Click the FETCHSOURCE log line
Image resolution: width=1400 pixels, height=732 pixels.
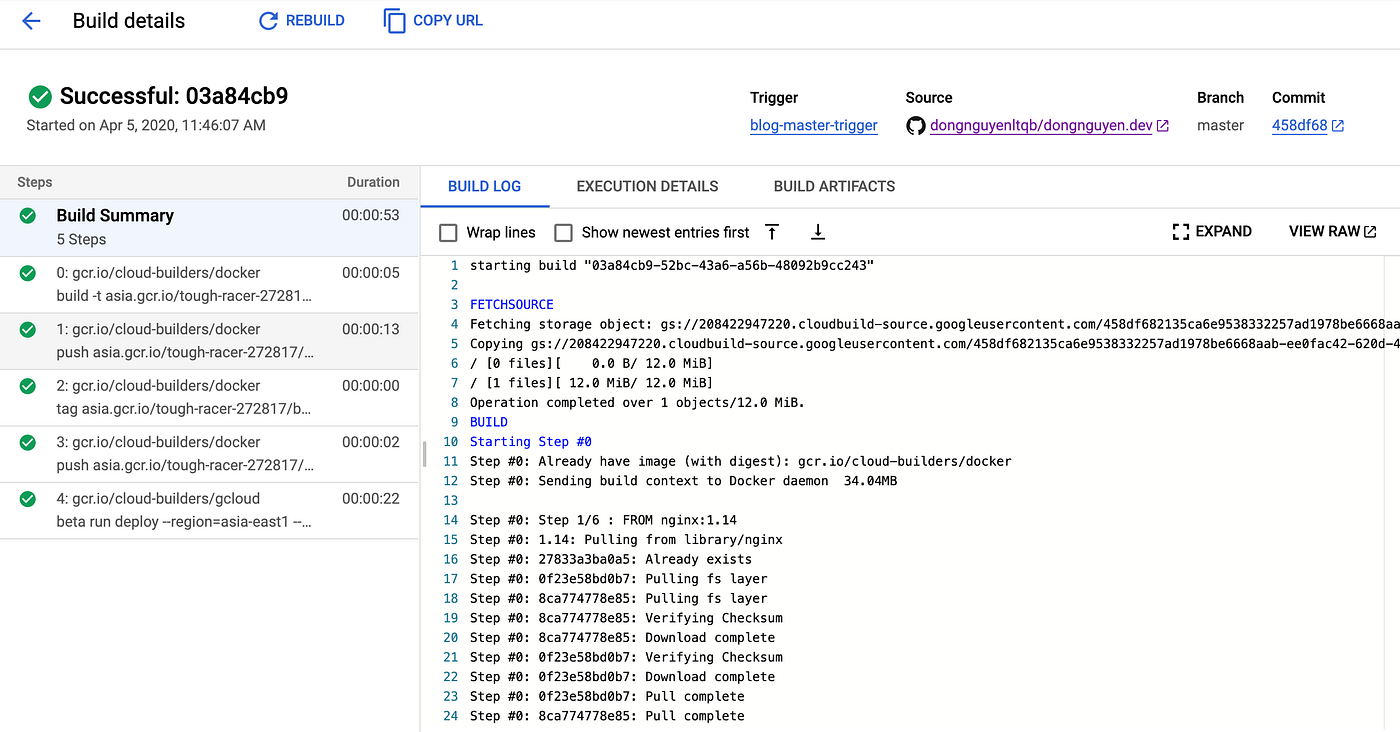[x=512, y=304]
